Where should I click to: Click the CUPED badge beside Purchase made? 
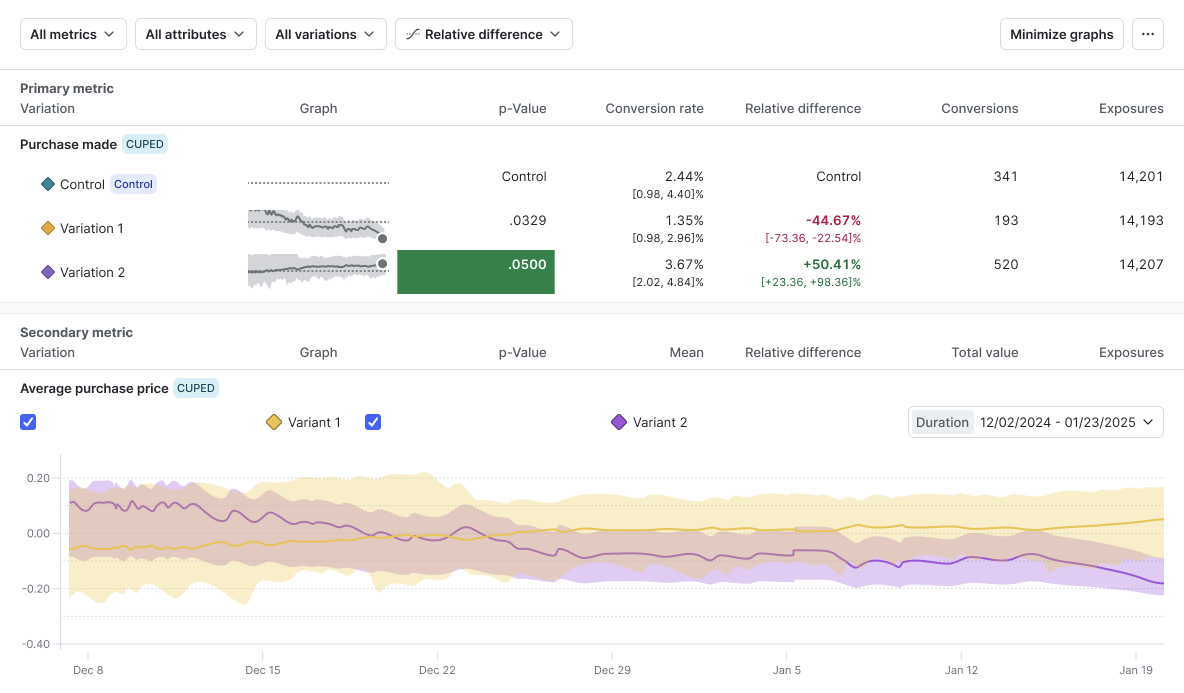pos(144,144)
